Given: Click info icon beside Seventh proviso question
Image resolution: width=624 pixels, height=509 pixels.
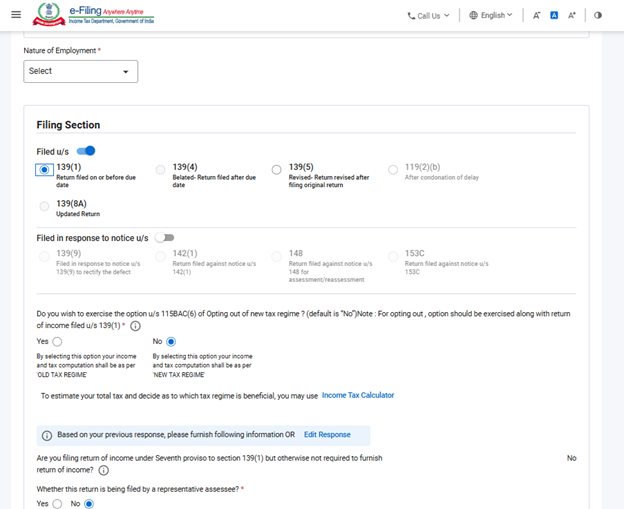Looking at the screenshot, I should (x=103, y=470).
